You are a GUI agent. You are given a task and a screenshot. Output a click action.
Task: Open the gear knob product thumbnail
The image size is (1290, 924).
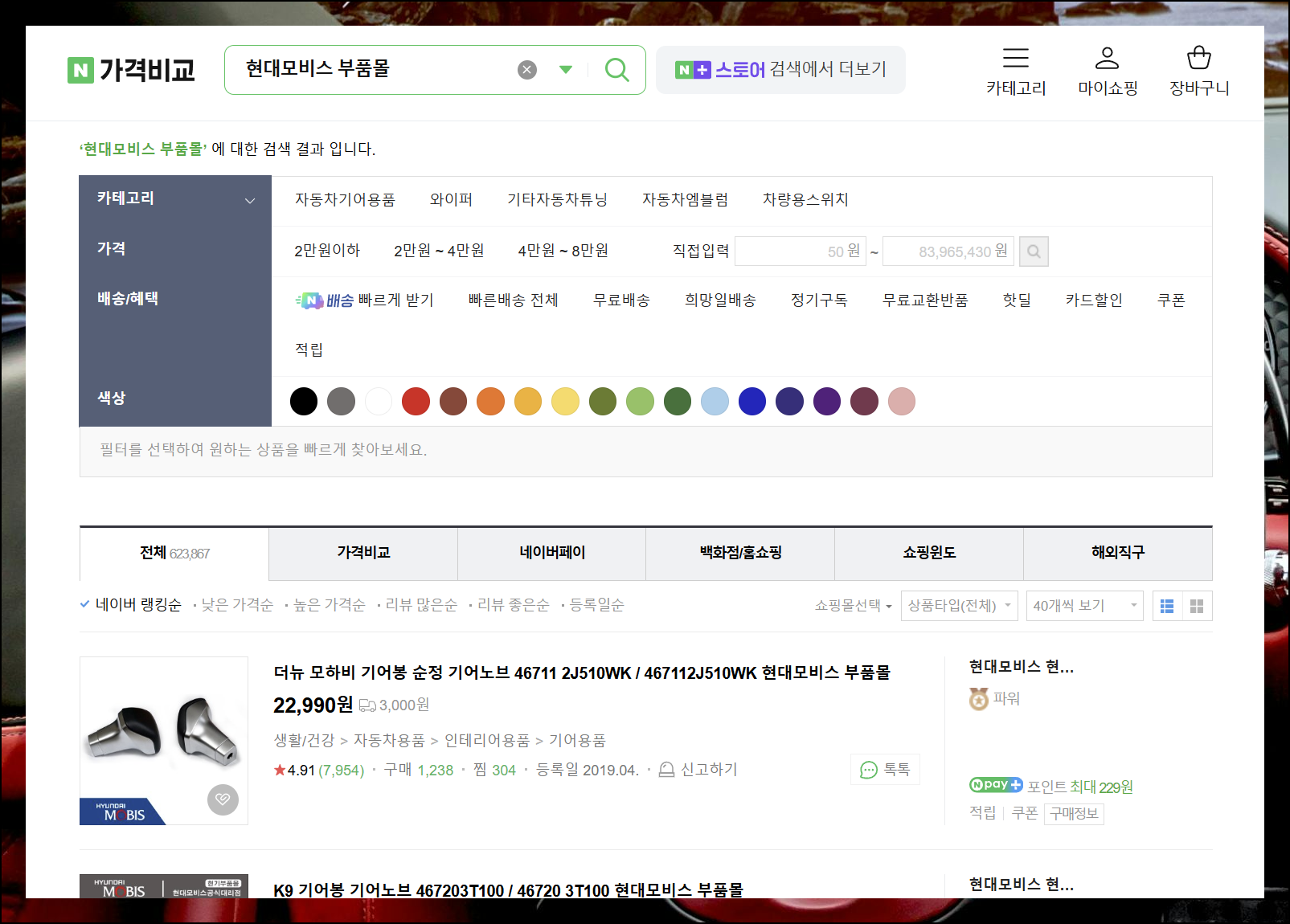164,741
